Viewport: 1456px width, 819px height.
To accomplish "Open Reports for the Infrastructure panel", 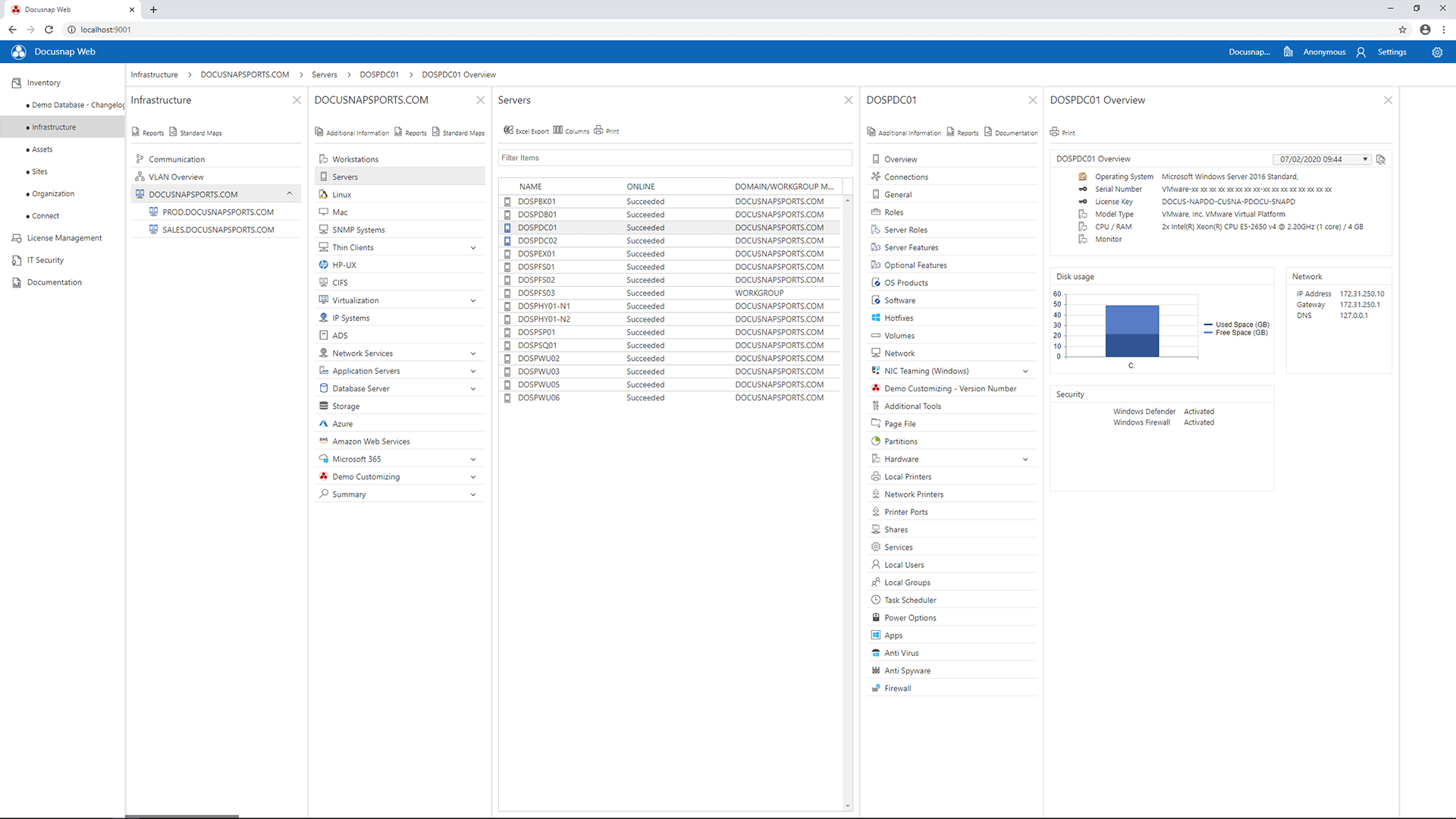I will [x=147, y=132].
